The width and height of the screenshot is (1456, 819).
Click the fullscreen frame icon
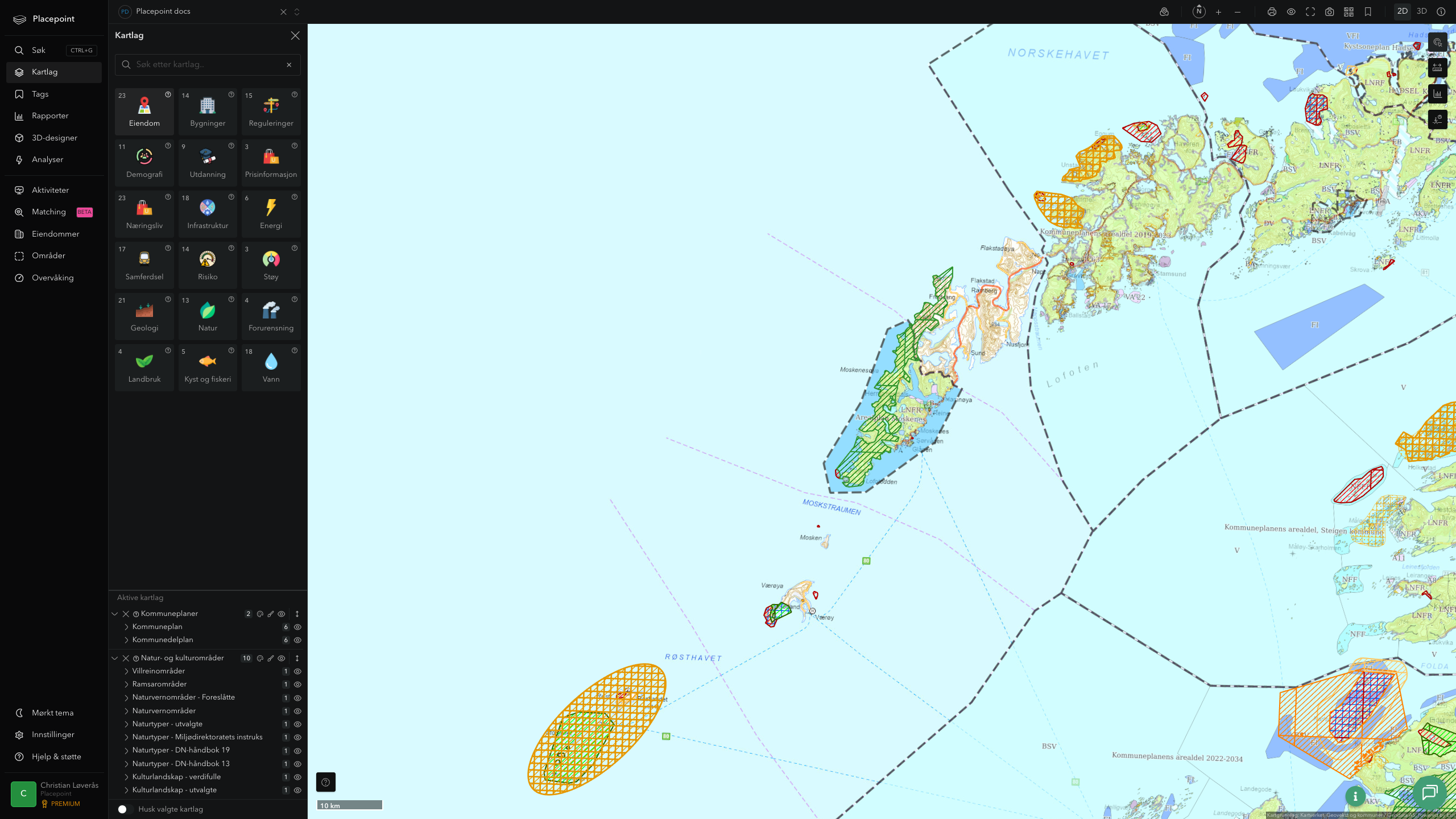click(x=1310, y=12)
